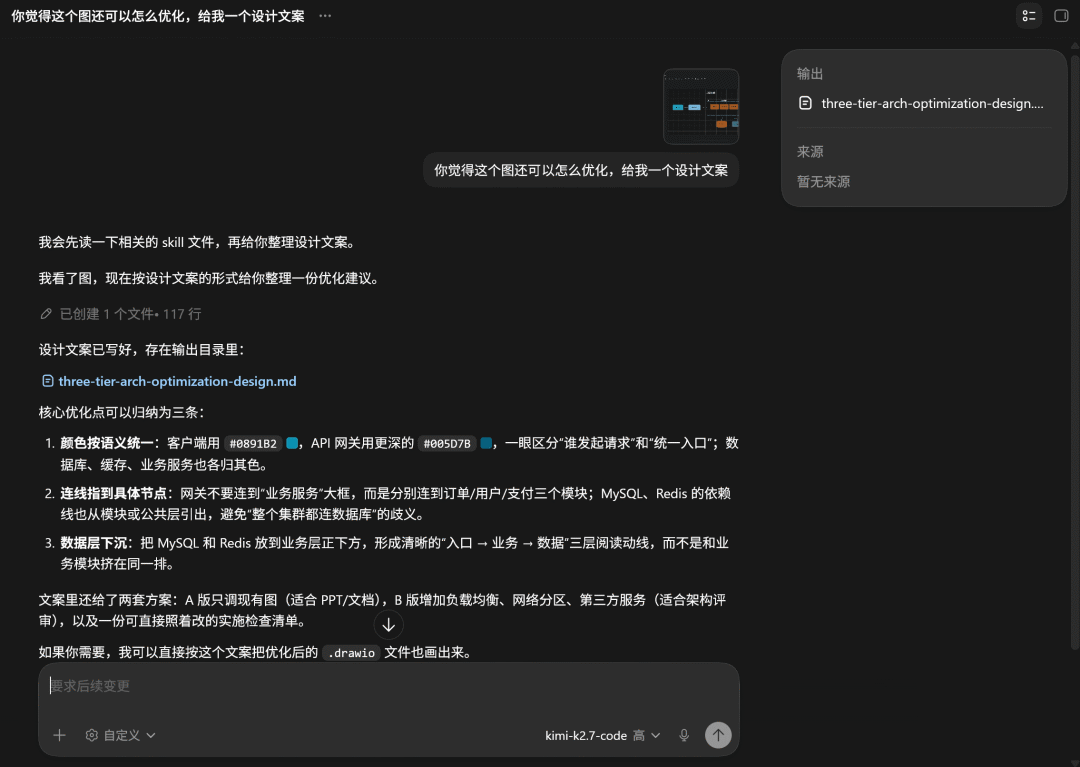This screenshot has width=1080, height=767.
Task: Expand the '已创建 1 个文件' edit summary
Action: coord(121,314)
